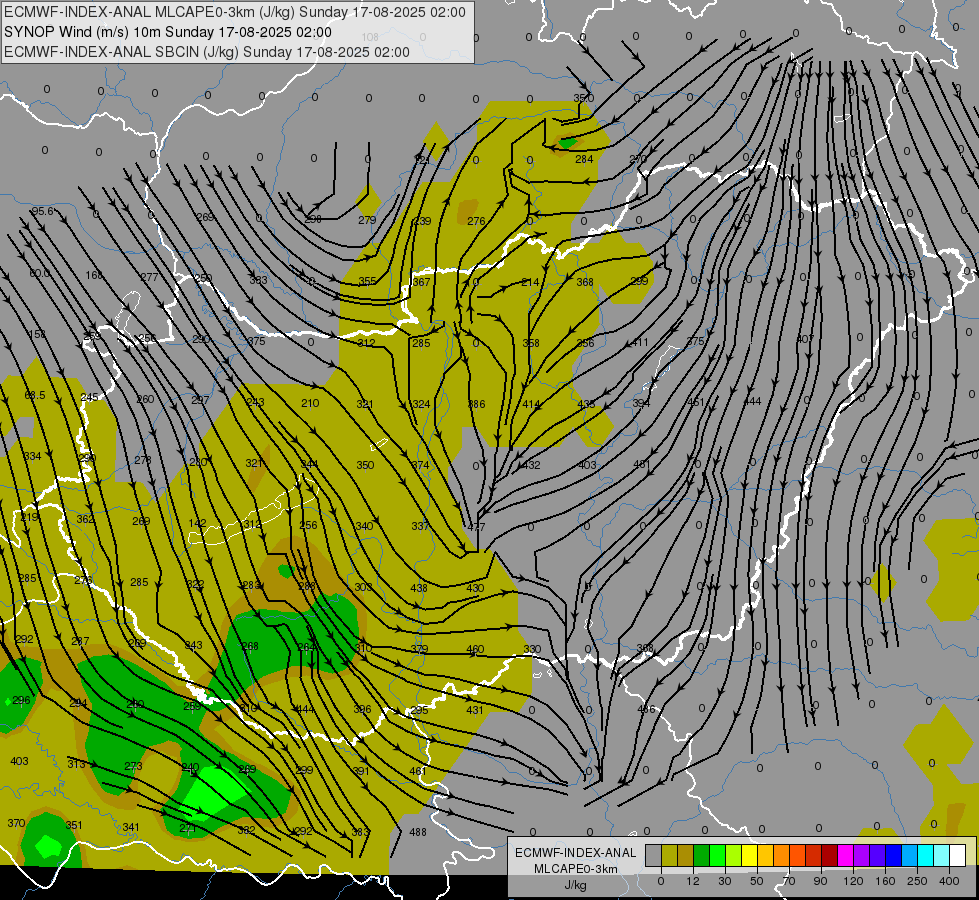Click the legend tick label '160'
Viewport: 979px width, 900px height.
point(885,881)
